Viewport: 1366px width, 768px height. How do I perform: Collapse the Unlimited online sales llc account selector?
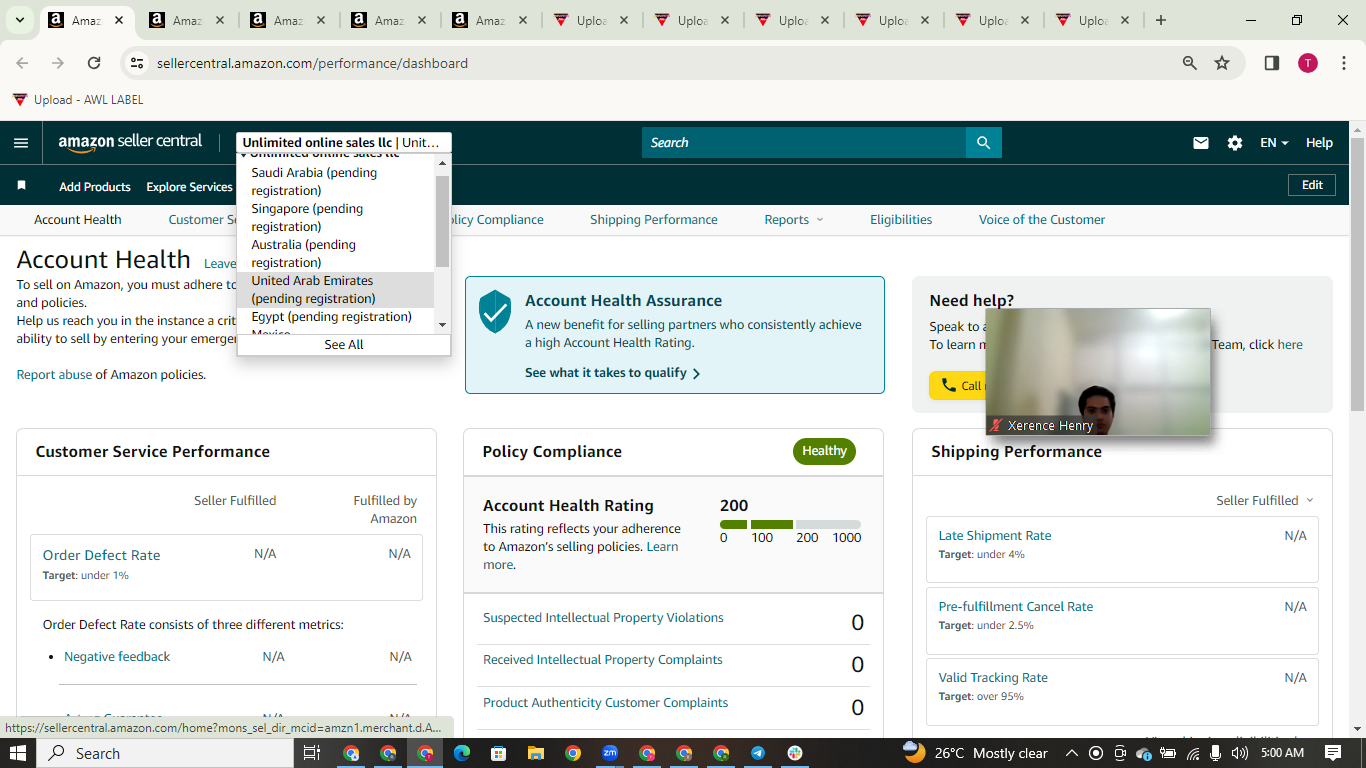click(x=344, y=143)
